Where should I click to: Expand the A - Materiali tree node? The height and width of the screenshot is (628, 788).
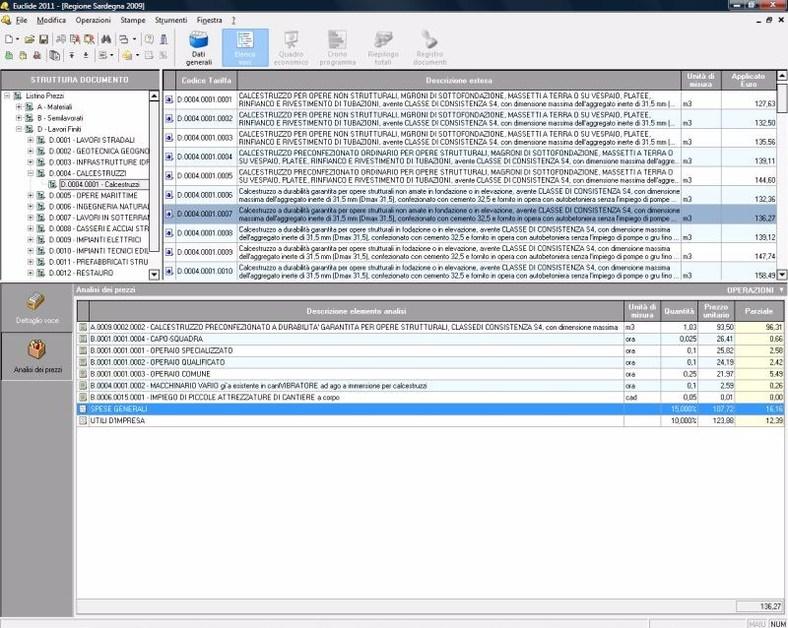[x=19, y=106]
